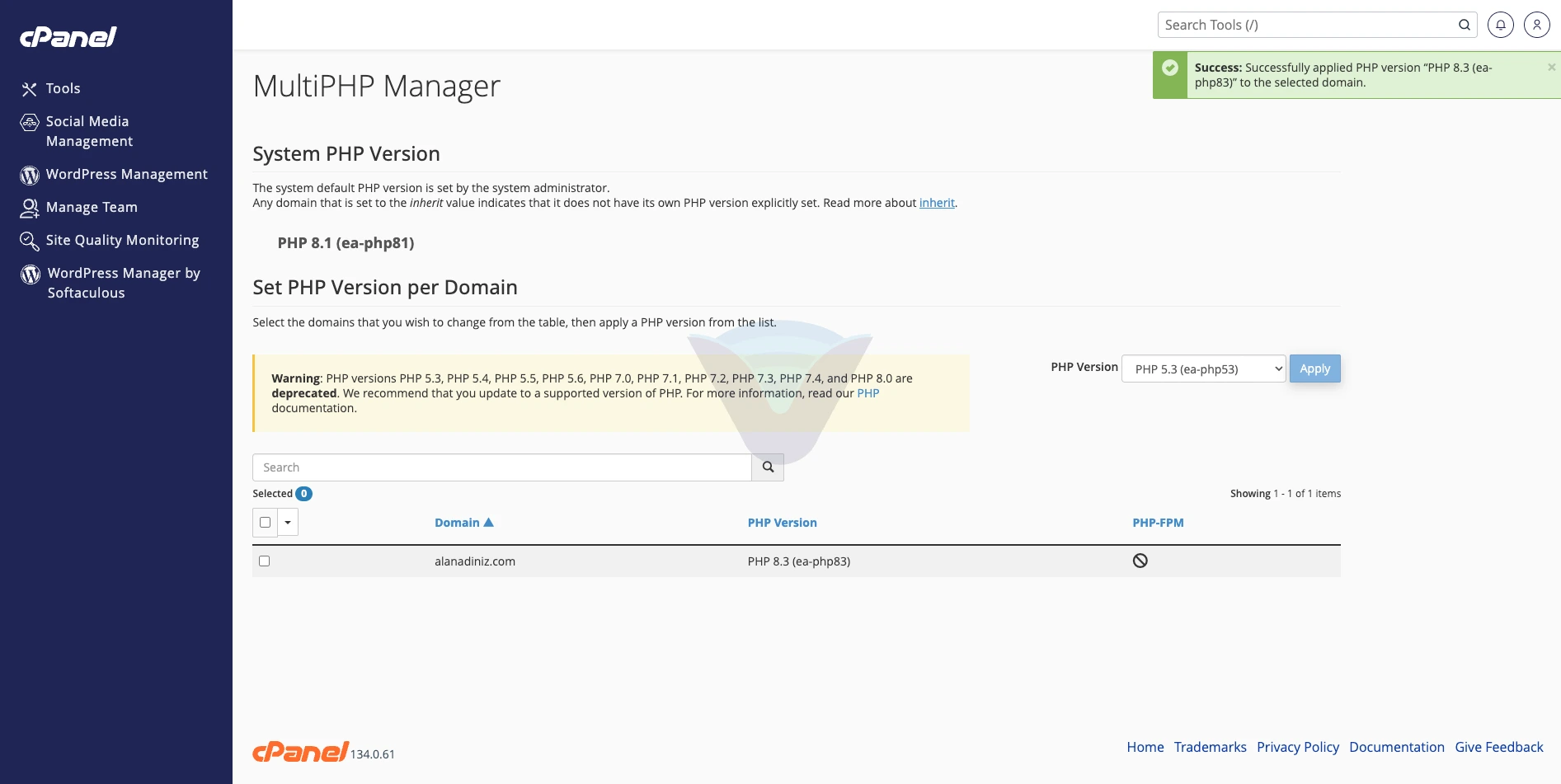
Task: Open WordPress Manager by Softaculous
Action: tap(124, 283)
